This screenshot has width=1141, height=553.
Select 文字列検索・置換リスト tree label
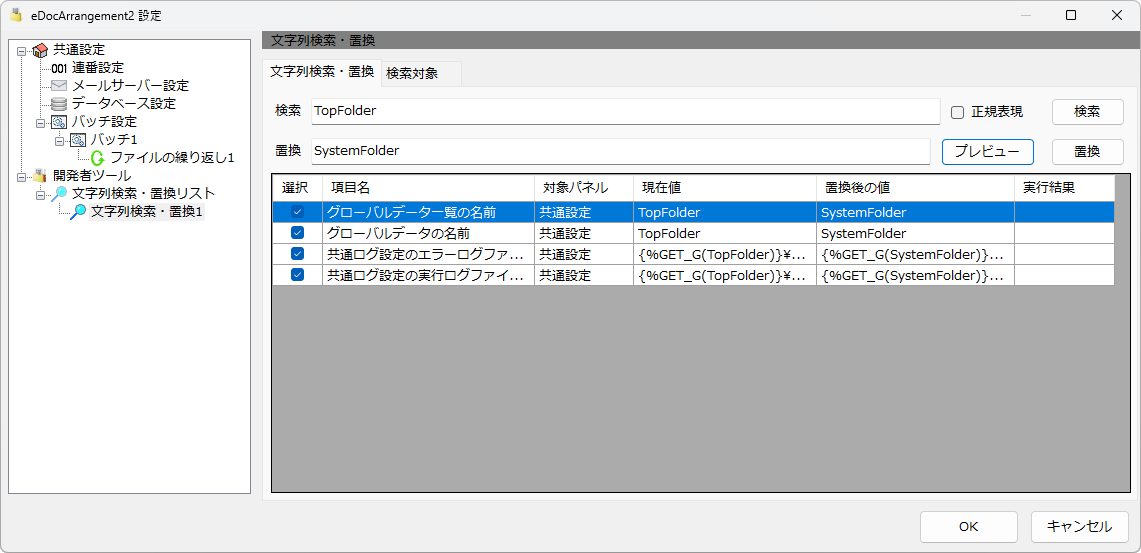143,194
